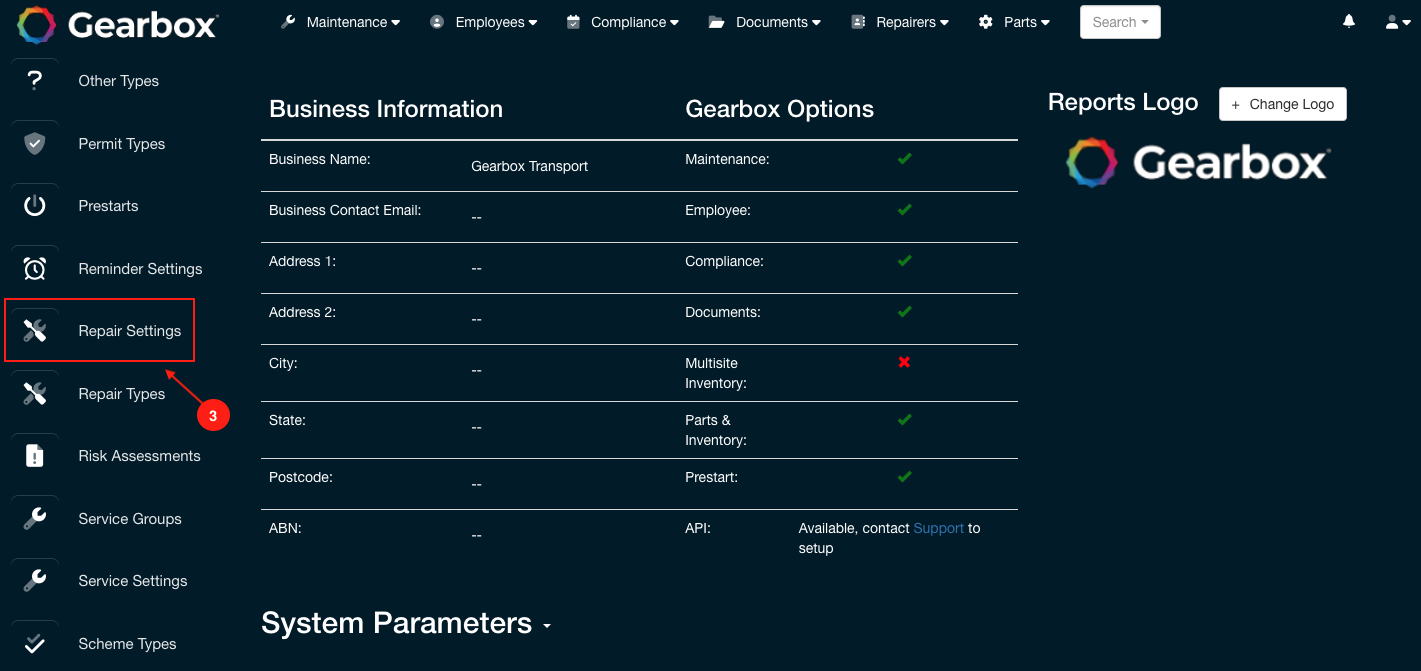
Task: Click the Service Settings wrench icon
Action: click(35, 581)
